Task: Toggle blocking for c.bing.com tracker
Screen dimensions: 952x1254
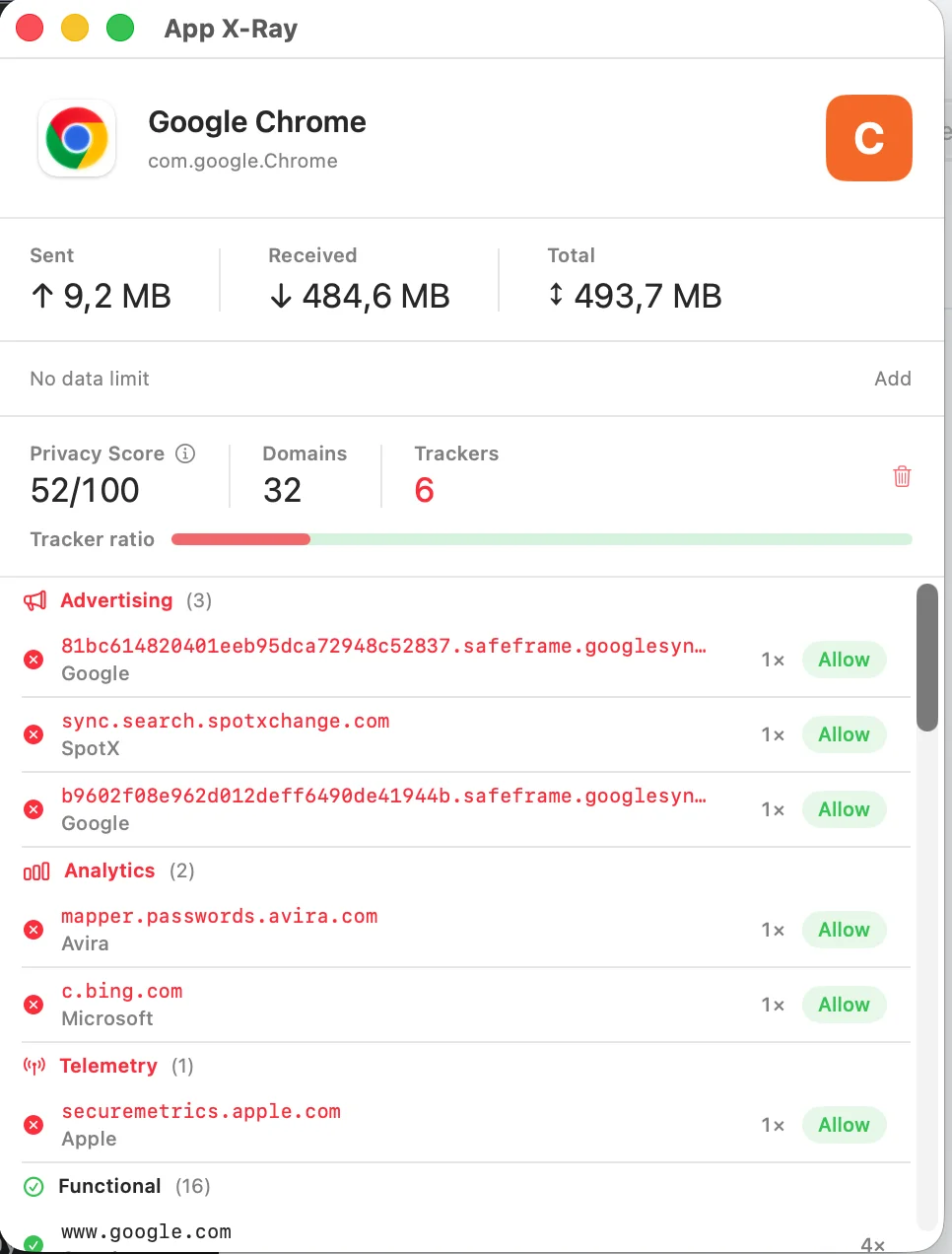Action: 33,1004
